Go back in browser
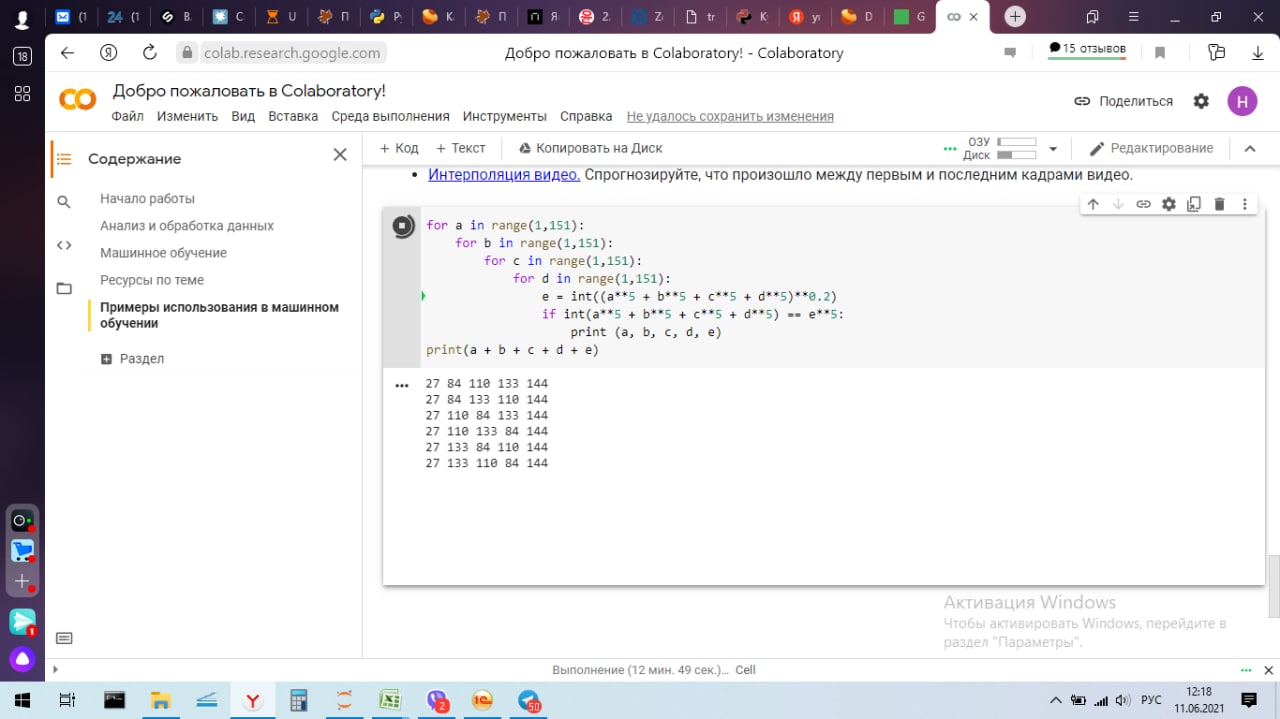The width and height of the screenshot is (1280, 719). 67,53
